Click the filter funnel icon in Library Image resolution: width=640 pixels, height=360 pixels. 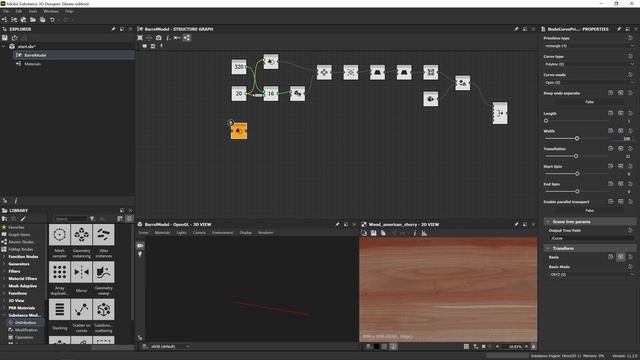92,219
